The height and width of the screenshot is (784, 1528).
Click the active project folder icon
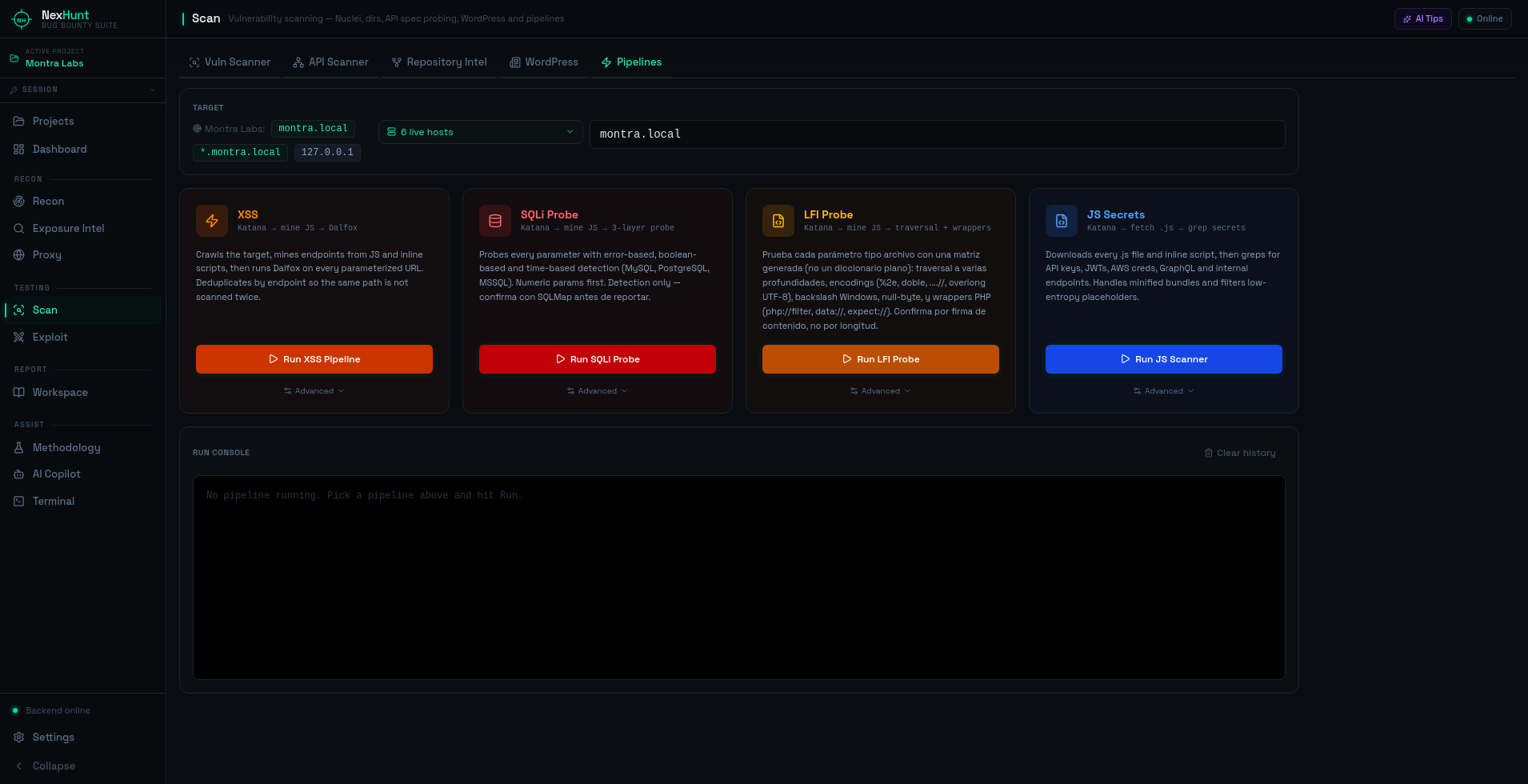(14, 58)
